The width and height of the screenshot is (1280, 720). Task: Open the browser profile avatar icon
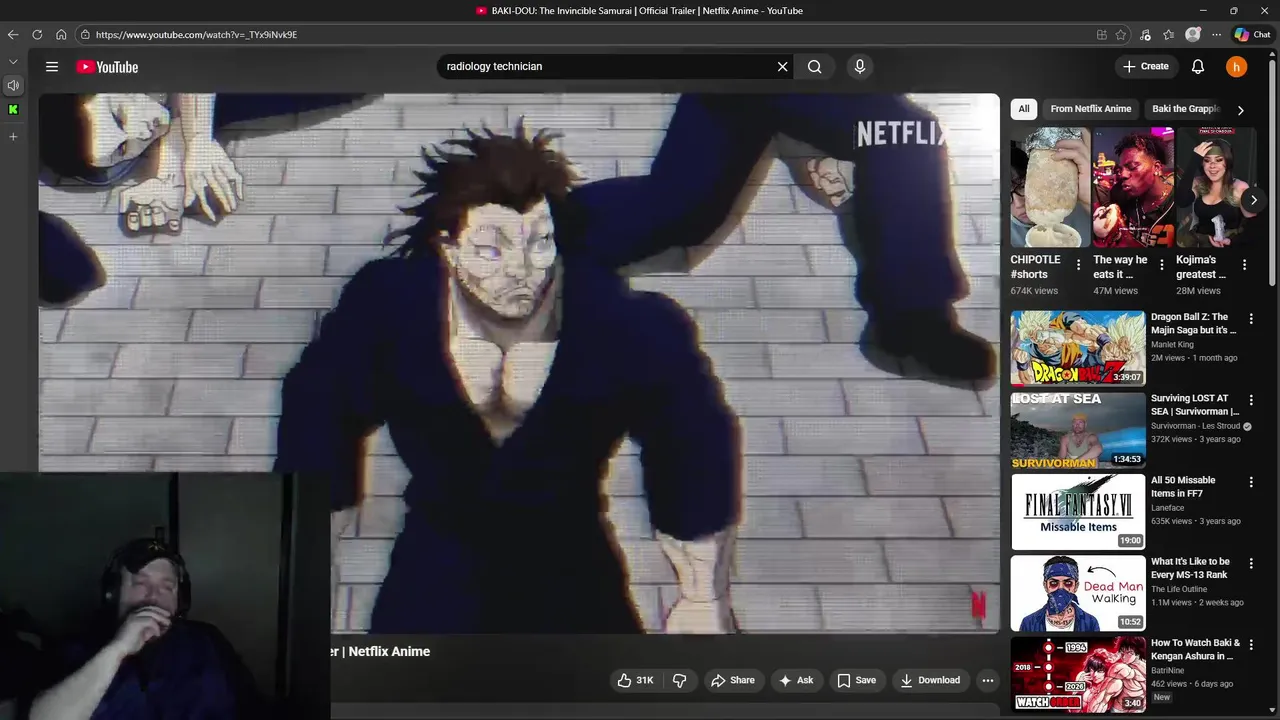[x=1192, y=34]
